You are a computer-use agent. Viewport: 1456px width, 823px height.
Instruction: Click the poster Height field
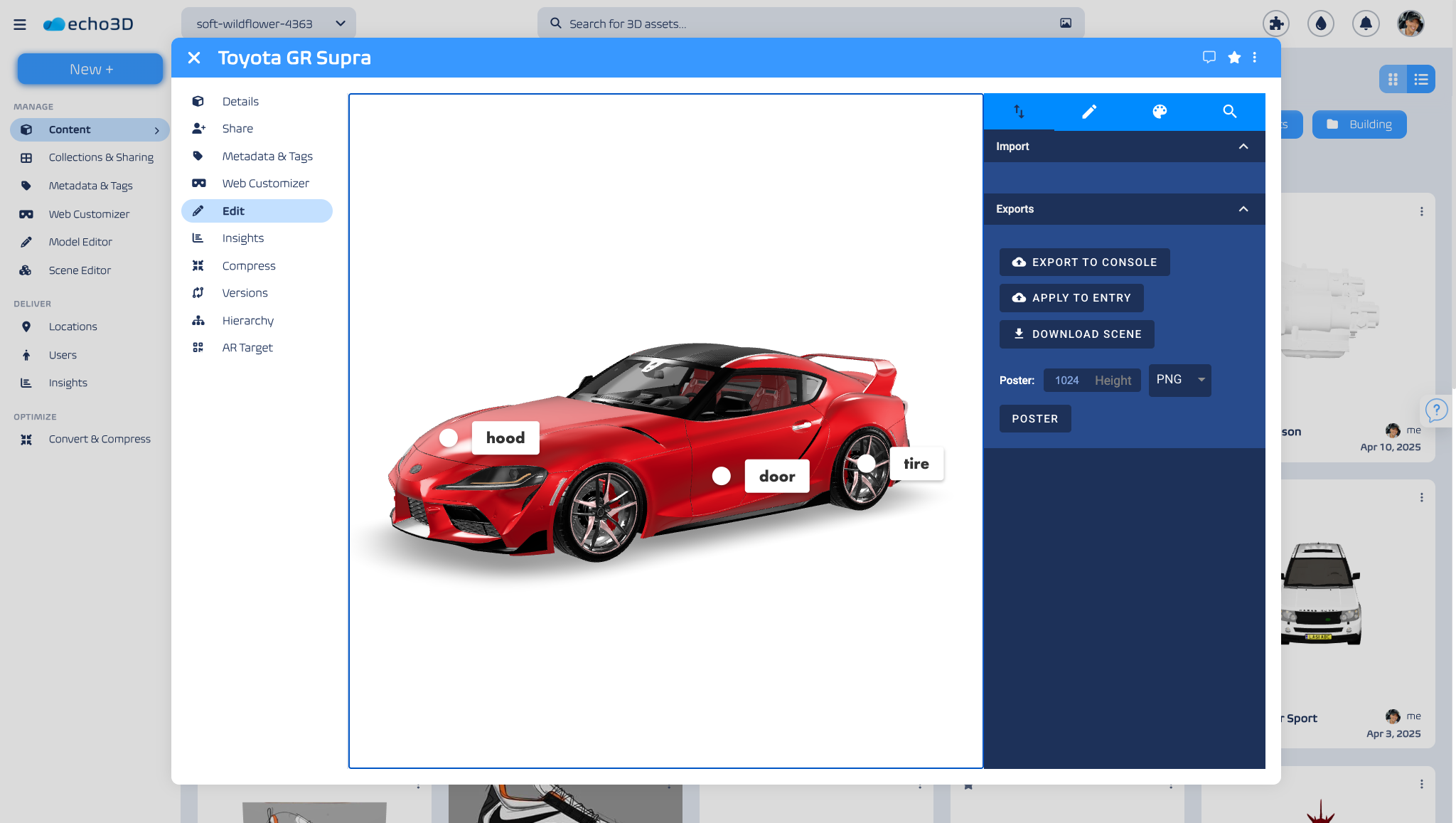pos(1113,381)
